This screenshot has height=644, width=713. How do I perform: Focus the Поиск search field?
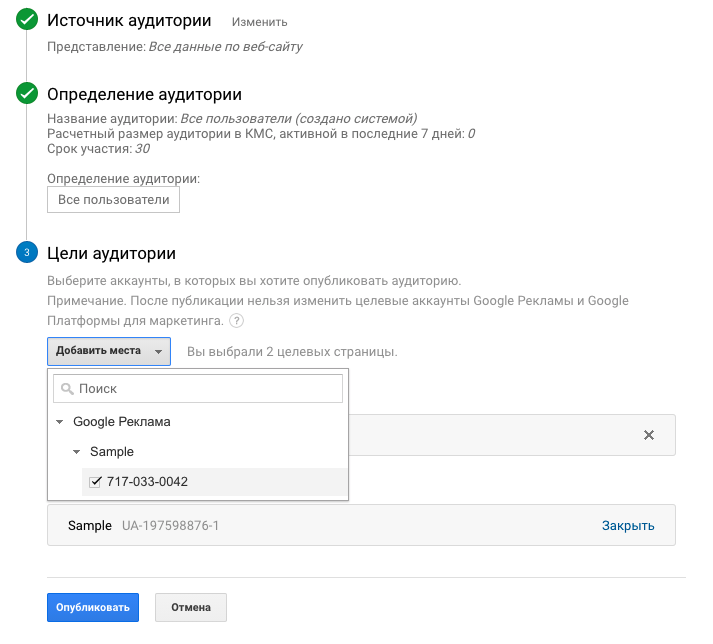(x=205, y=388)
